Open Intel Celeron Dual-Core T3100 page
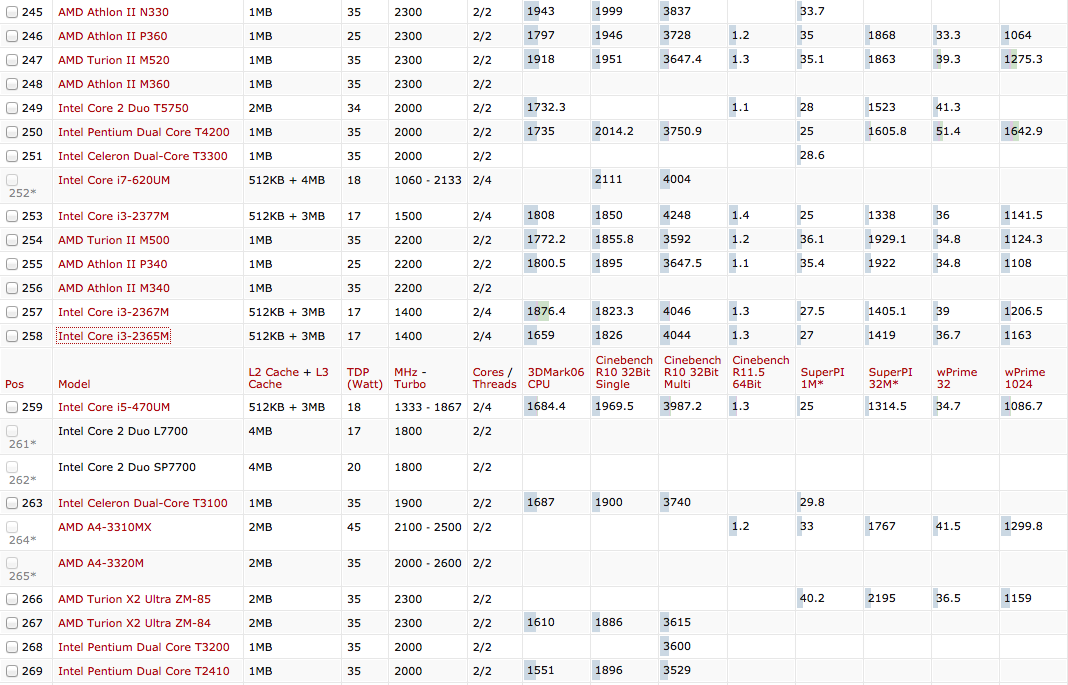 [142, 503]
